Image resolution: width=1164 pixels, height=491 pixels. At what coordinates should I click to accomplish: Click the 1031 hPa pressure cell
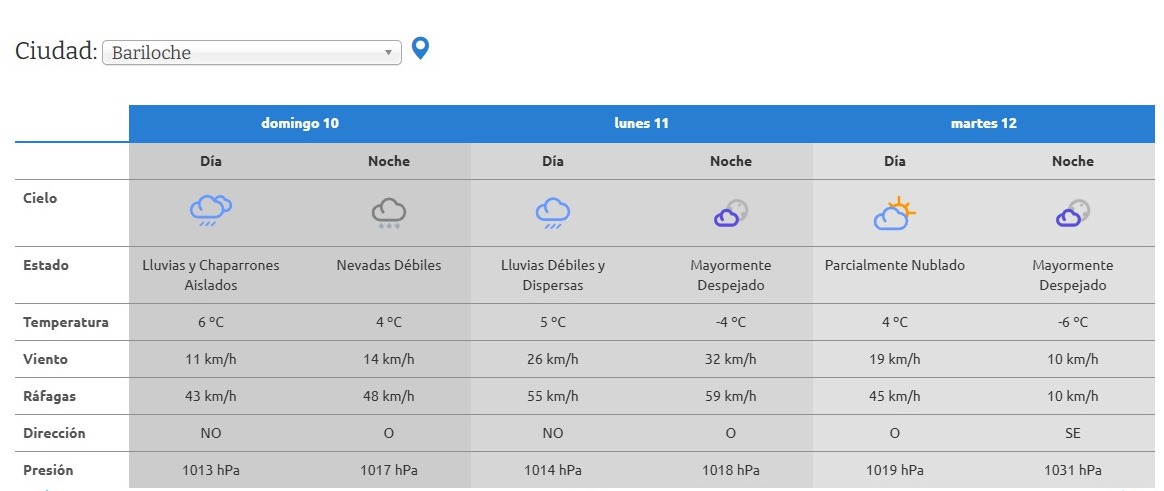click(1072, 470)
